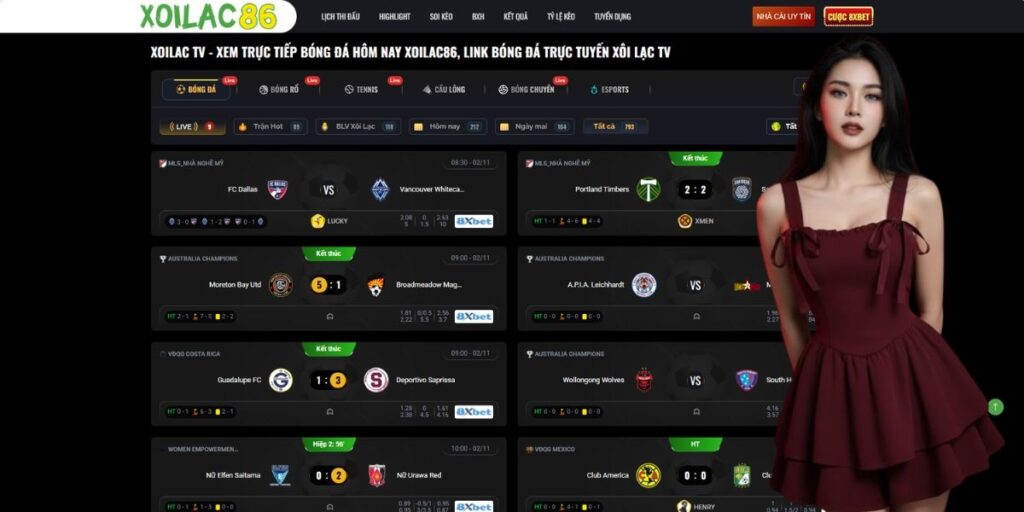Click the Club America team logo
Viewport: 1024px width, 512px height.
point(648,475)
